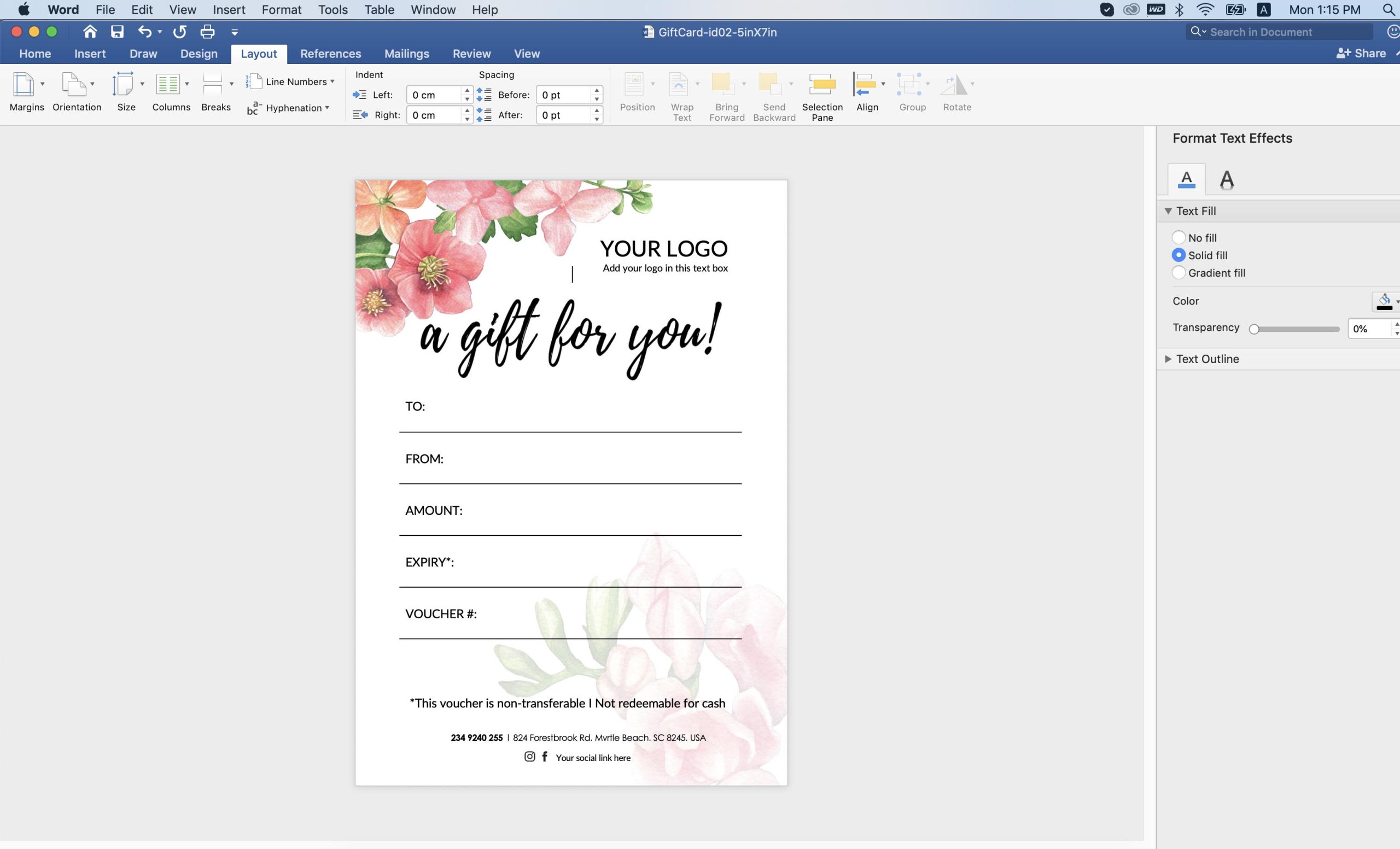Viewport: 1400px width, 849px height.
Task: Click the Share button
Action: [1361, 54]
